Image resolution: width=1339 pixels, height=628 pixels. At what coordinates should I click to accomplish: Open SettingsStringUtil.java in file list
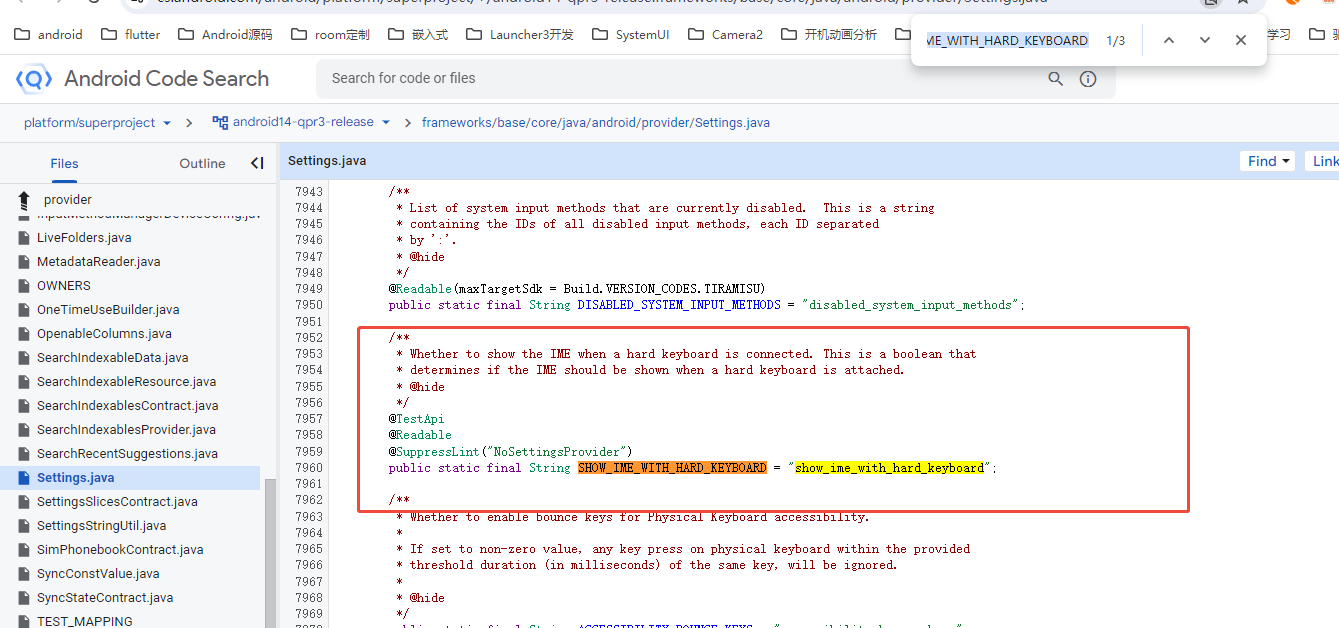click(101, 526)
